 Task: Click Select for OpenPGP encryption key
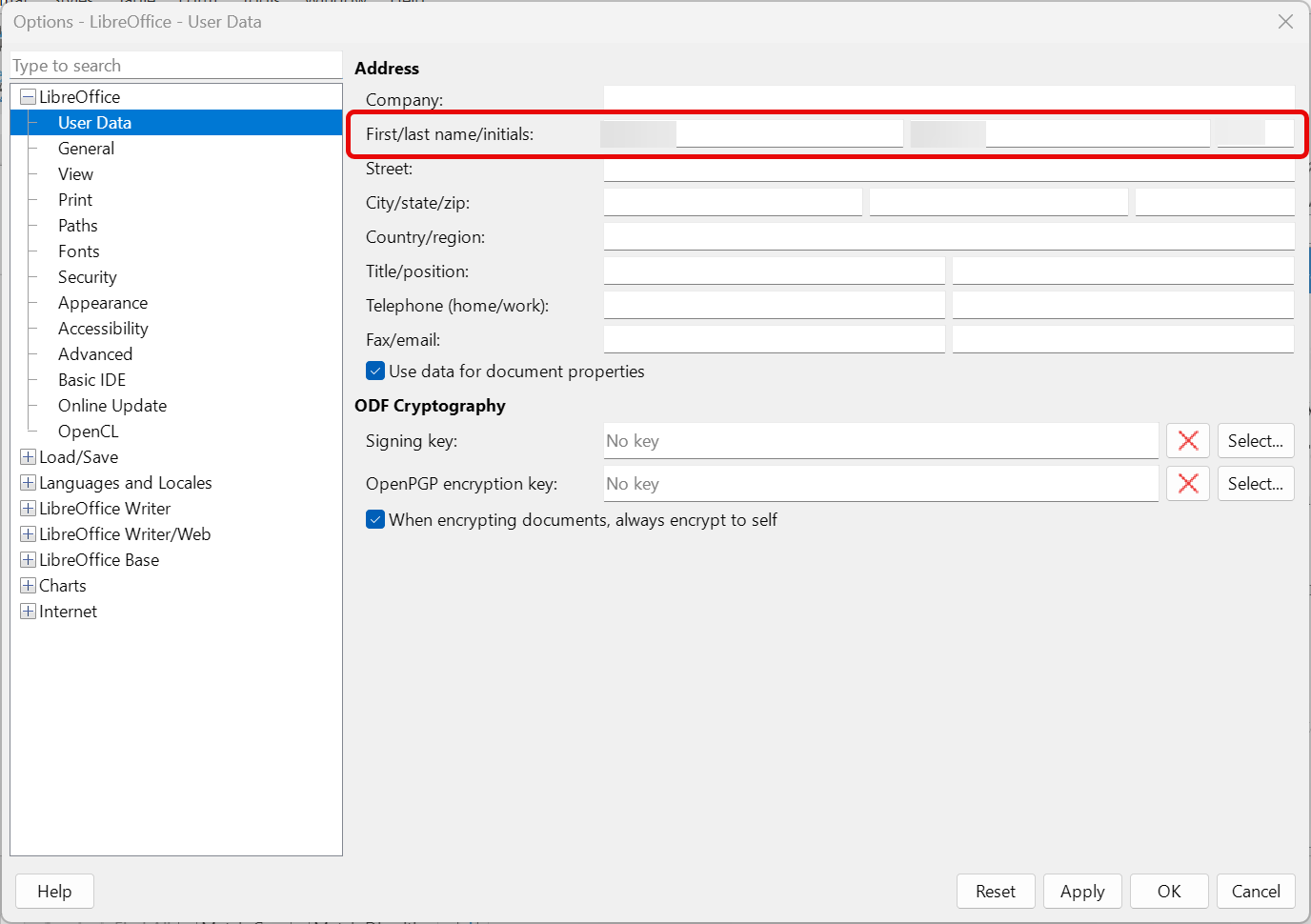pos(1256,484)
